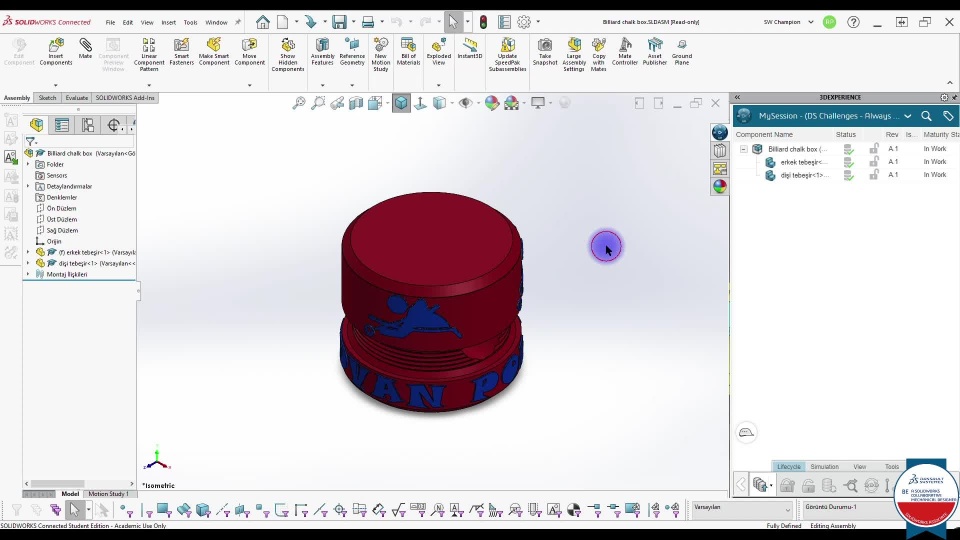Switch to the Sketch tab
Image resolution: width=960 pixels, height=540 pixels.
47,98
